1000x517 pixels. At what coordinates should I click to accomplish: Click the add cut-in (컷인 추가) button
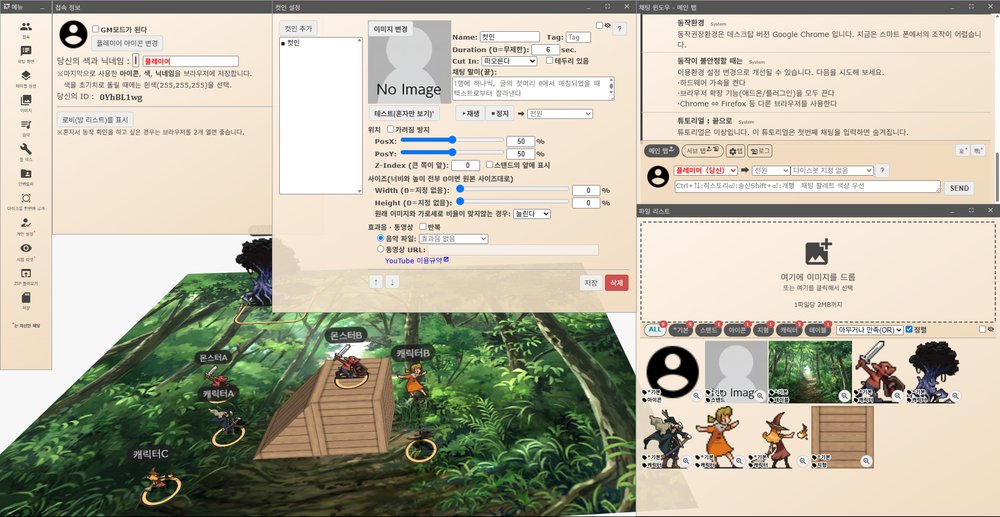pyautogui.click(x=298, y=28)
